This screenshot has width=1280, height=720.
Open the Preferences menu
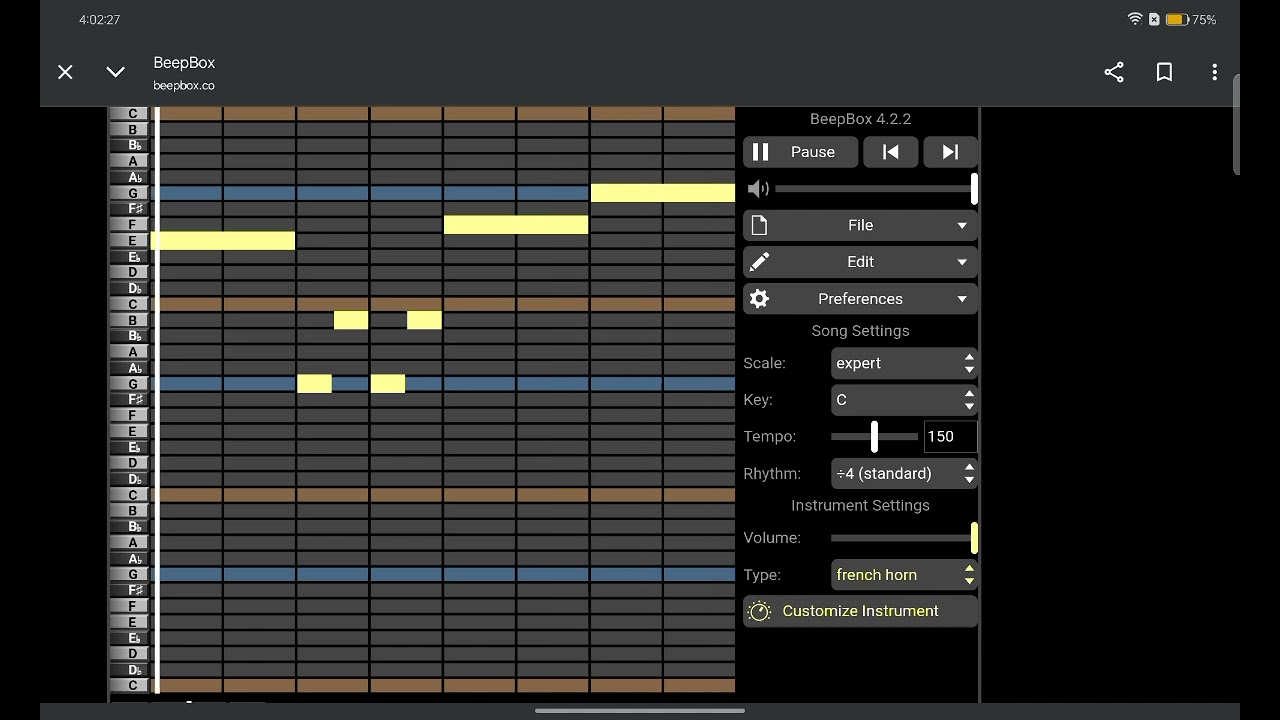(860, 299)
